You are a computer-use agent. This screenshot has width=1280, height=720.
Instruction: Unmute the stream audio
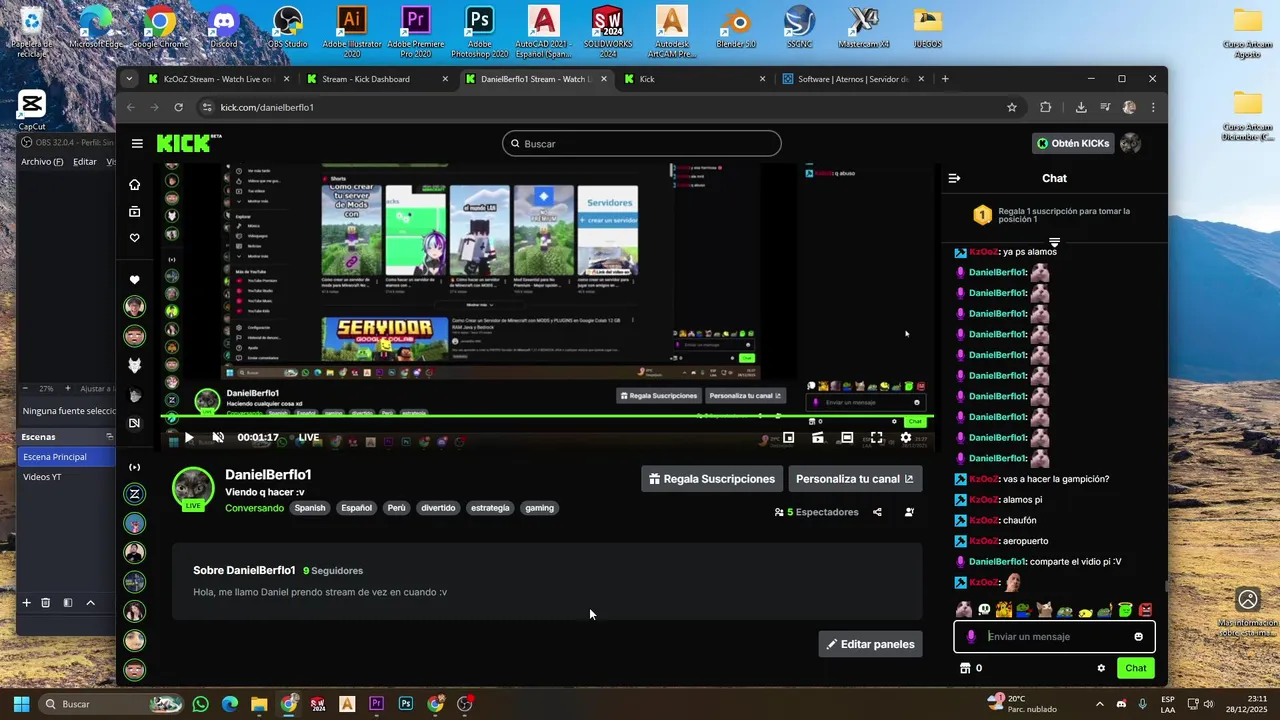(218, 437)
